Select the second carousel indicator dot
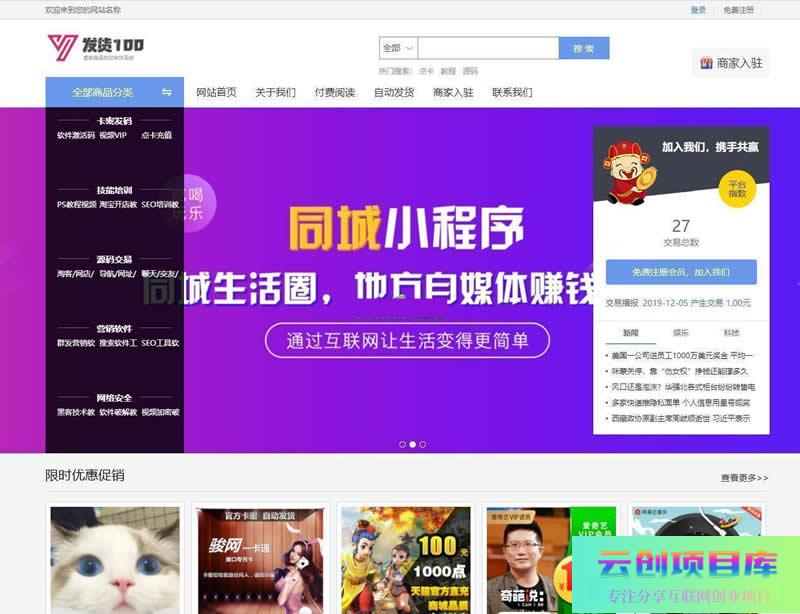 [412, 444]
